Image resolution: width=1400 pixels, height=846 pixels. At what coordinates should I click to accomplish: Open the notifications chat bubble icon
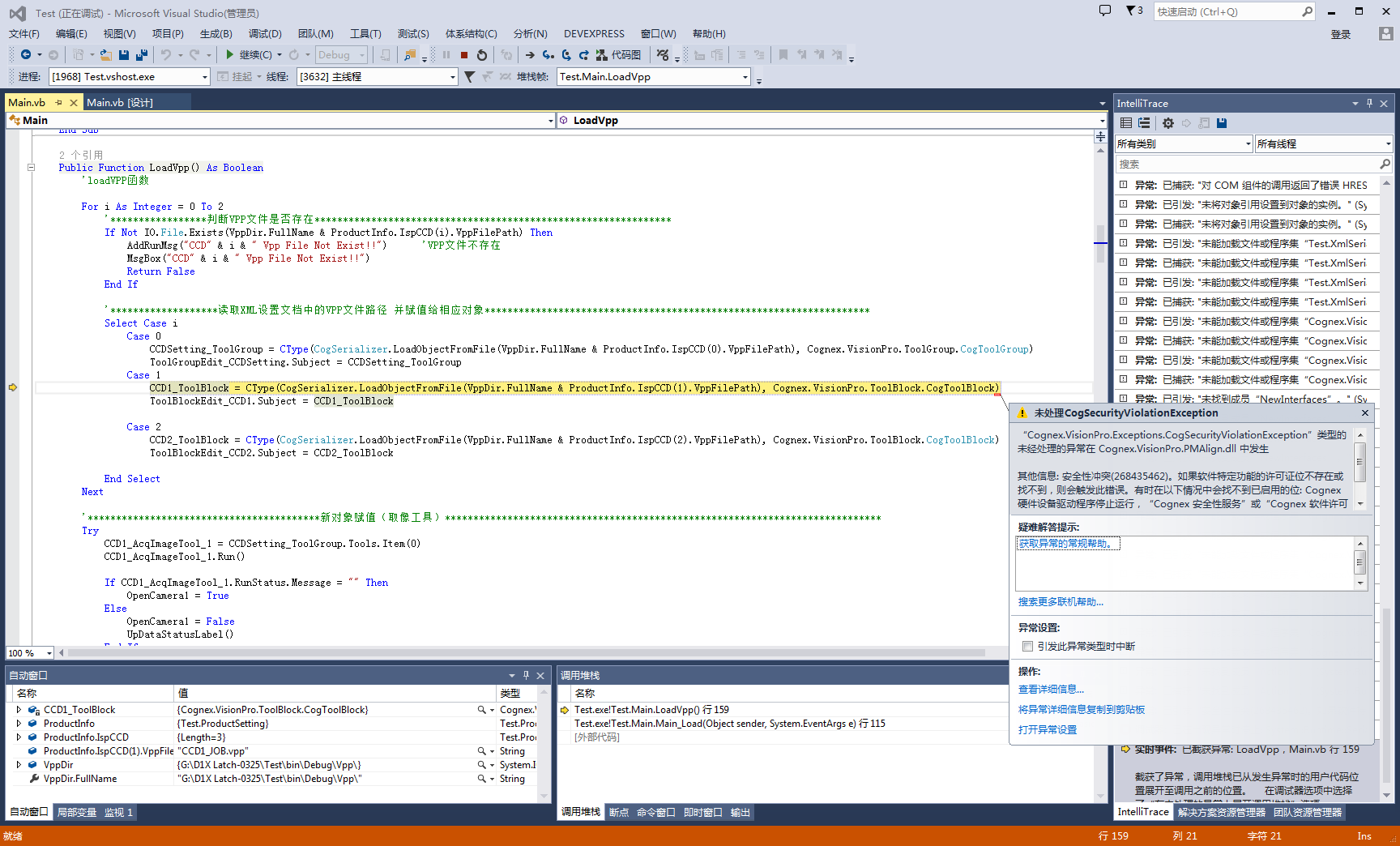(x=1105, y=11)
